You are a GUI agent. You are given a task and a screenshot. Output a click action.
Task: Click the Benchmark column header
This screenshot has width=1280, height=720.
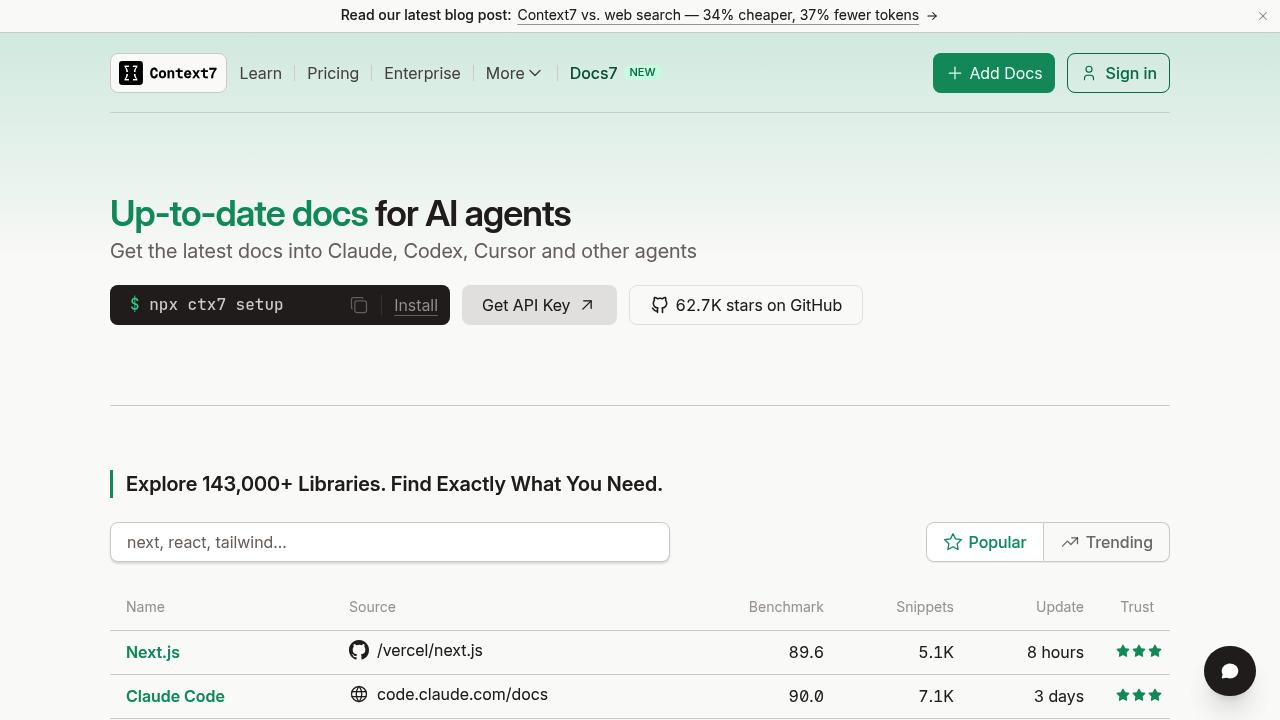tap(786, 607)
